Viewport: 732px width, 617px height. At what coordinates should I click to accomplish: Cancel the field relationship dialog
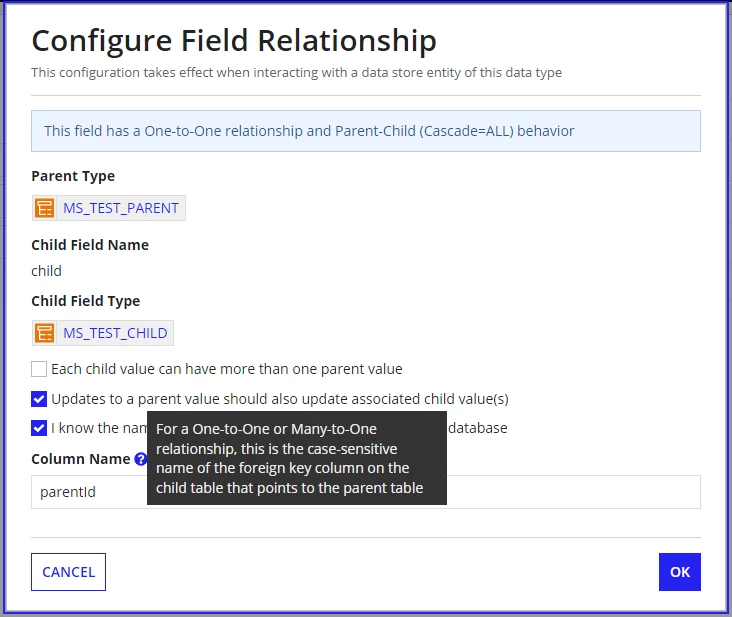point(69,572)
